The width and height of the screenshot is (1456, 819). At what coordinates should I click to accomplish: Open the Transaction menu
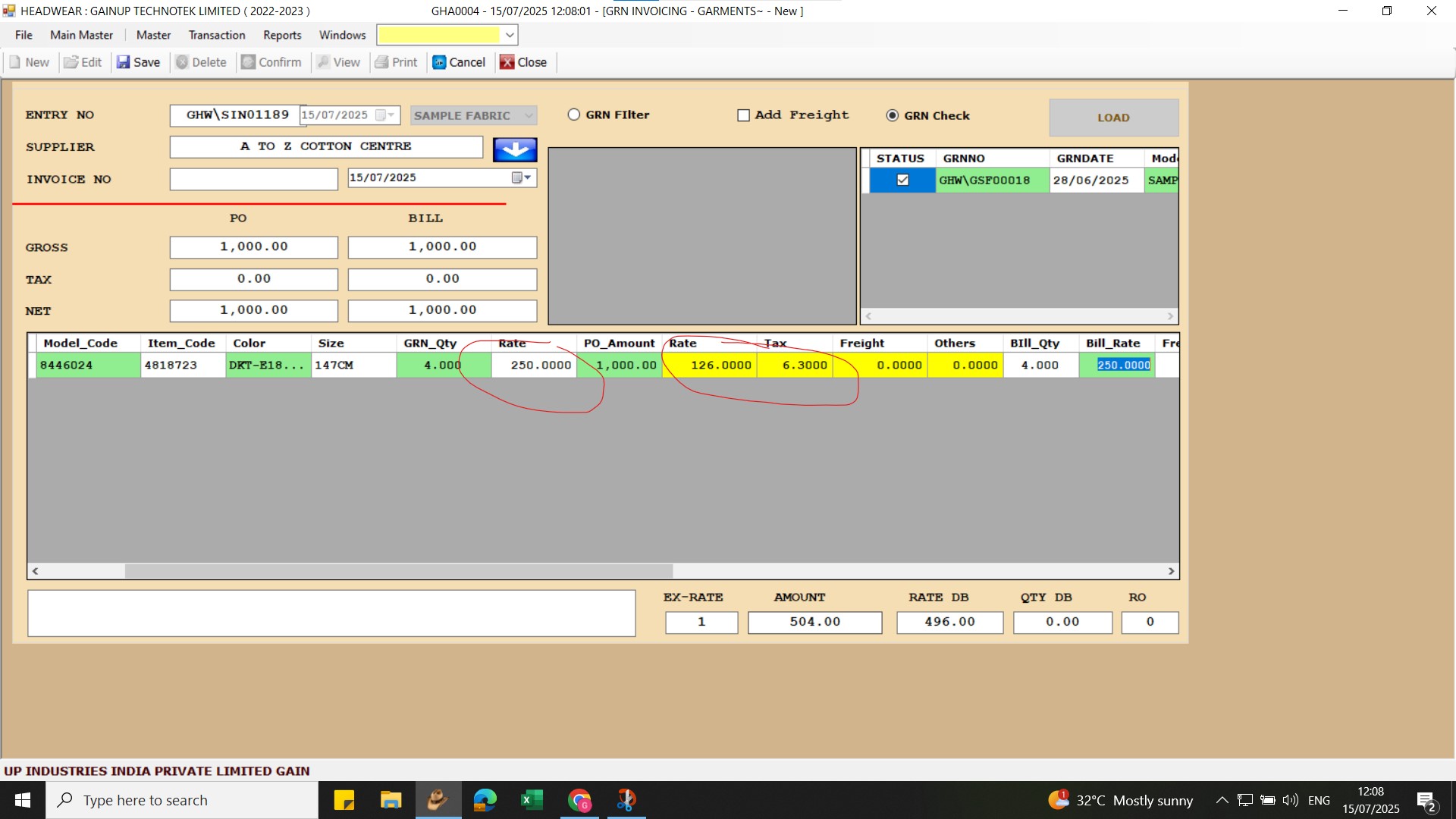tap(216, 35)
